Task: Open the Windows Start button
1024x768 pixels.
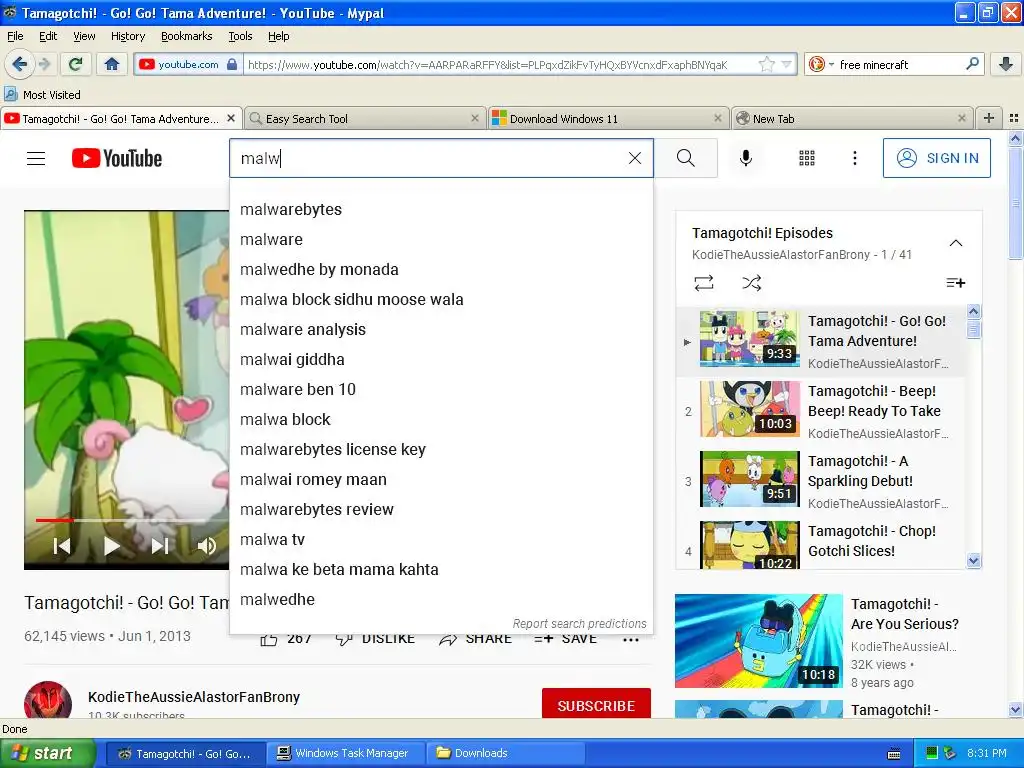Action: [47, 754]
